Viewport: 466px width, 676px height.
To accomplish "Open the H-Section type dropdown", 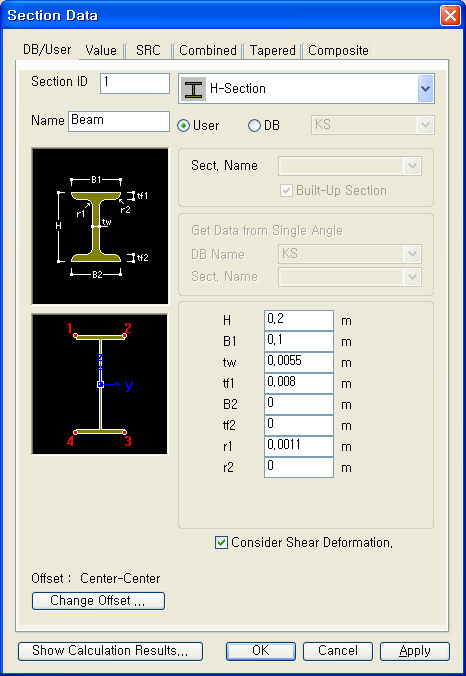I will pos(425,88).
